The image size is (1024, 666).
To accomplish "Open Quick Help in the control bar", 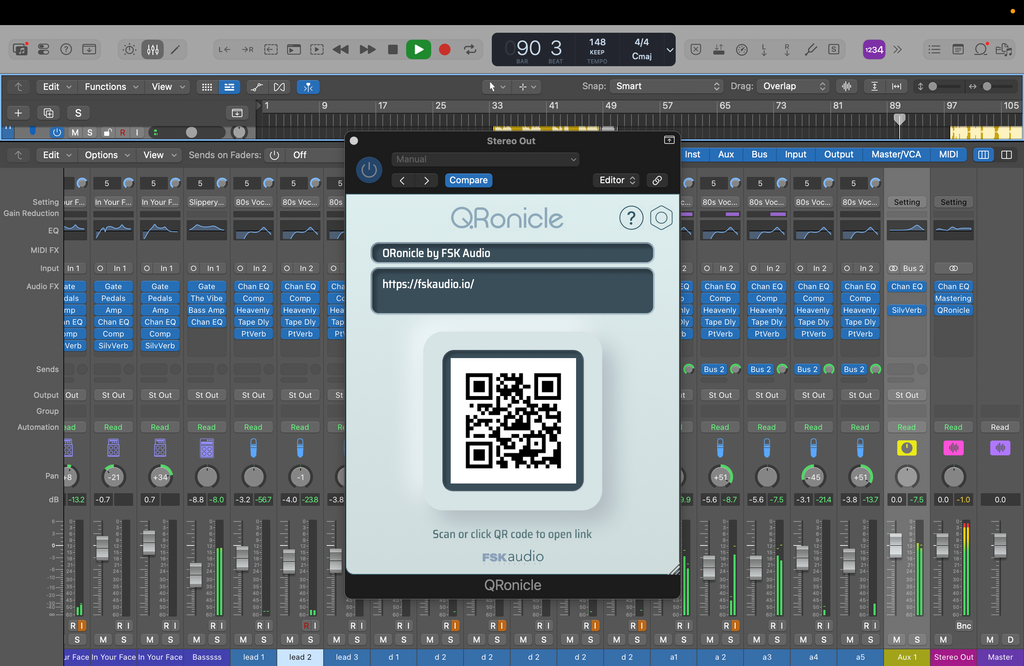I will coord(66,50).
